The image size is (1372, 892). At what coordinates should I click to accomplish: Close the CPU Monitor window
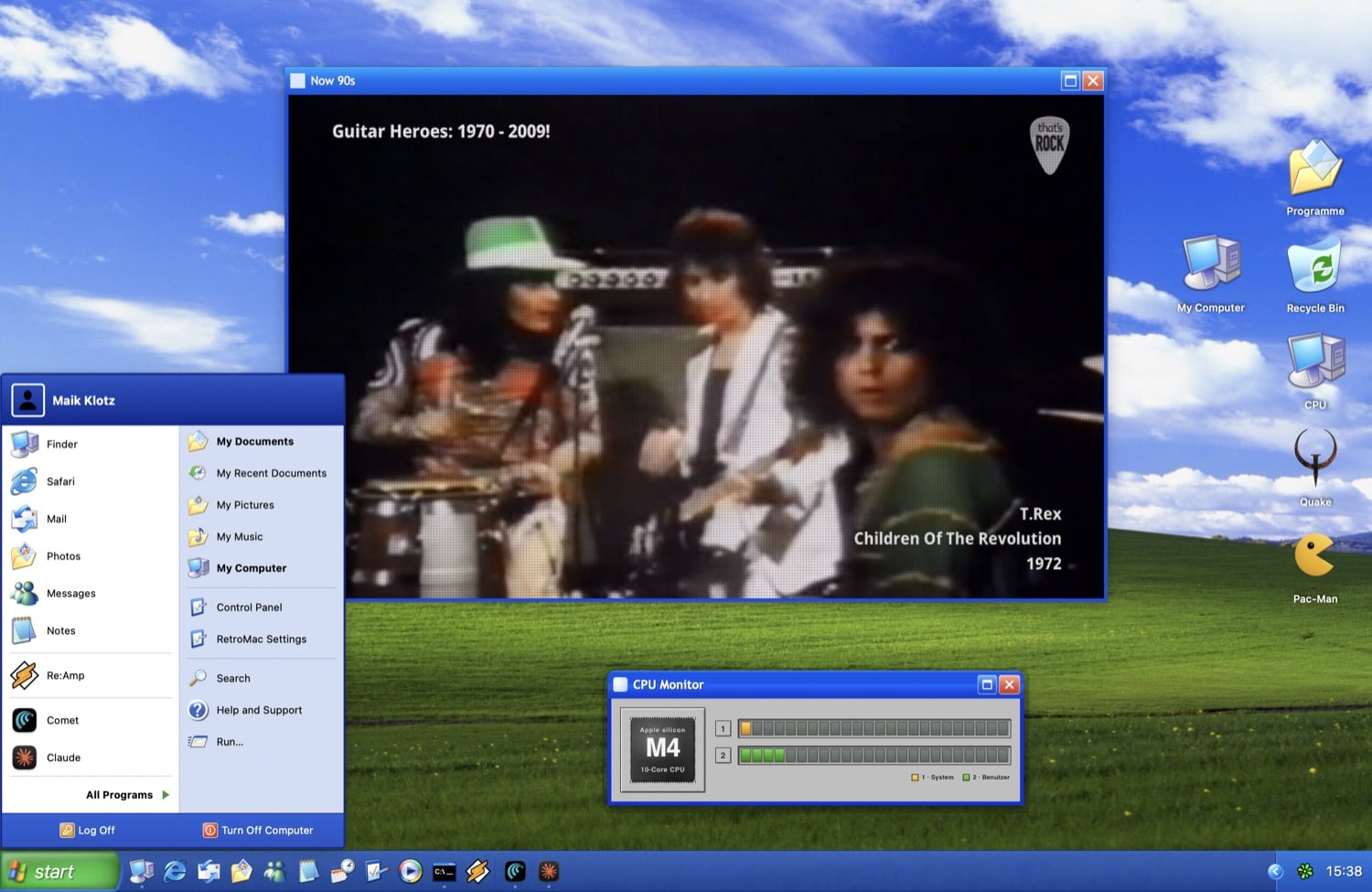[x=1009, y=684]
